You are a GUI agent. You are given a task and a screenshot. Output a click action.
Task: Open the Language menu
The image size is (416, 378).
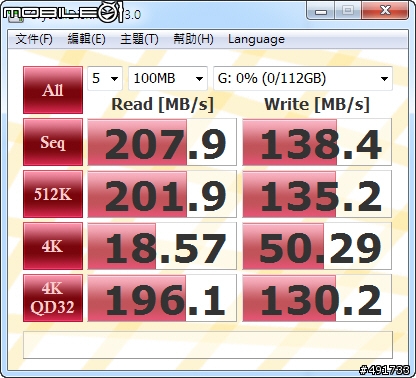[256, 39]
